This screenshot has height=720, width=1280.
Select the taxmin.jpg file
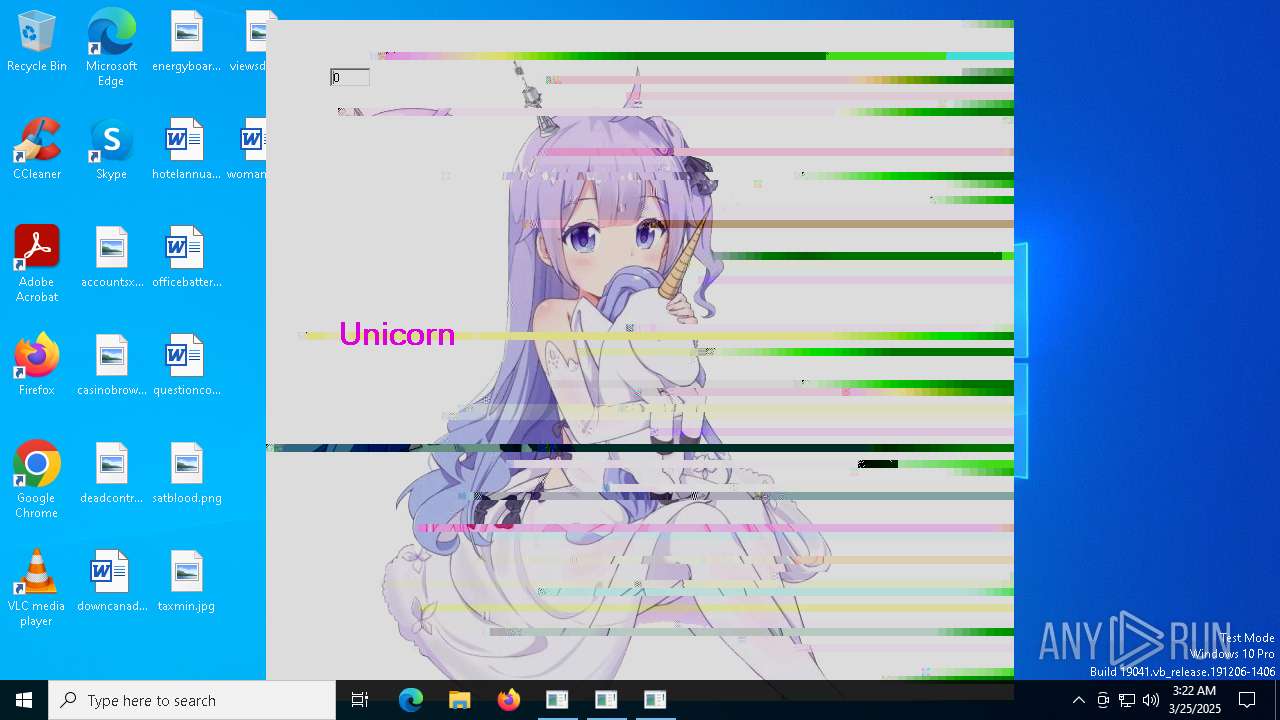click(x=186, y=582)
